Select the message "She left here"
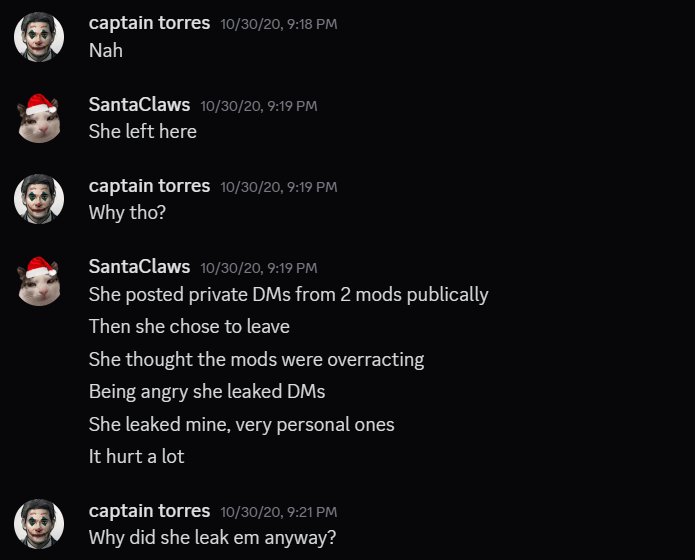This screenshot has width=695, height=560. pyautogui.click(x=143, y=131)
